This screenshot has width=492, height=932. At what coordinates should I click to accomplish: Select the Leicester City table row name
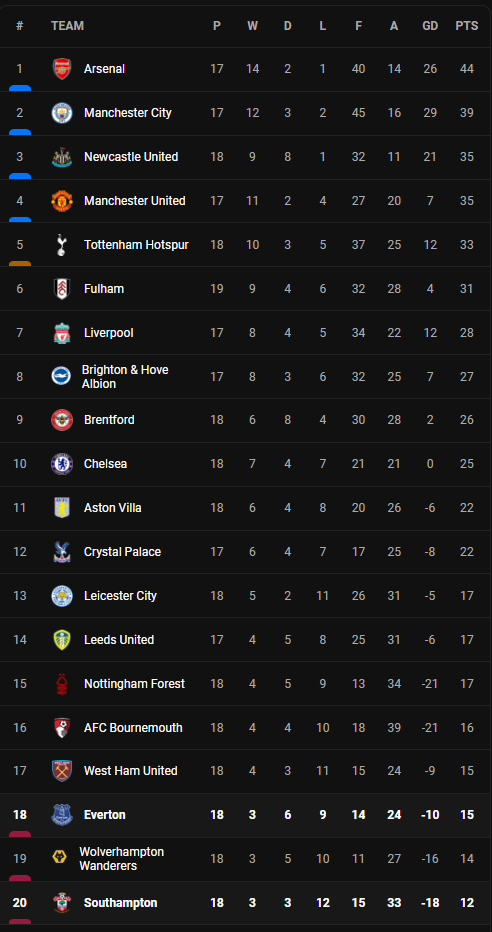point(120,596)
